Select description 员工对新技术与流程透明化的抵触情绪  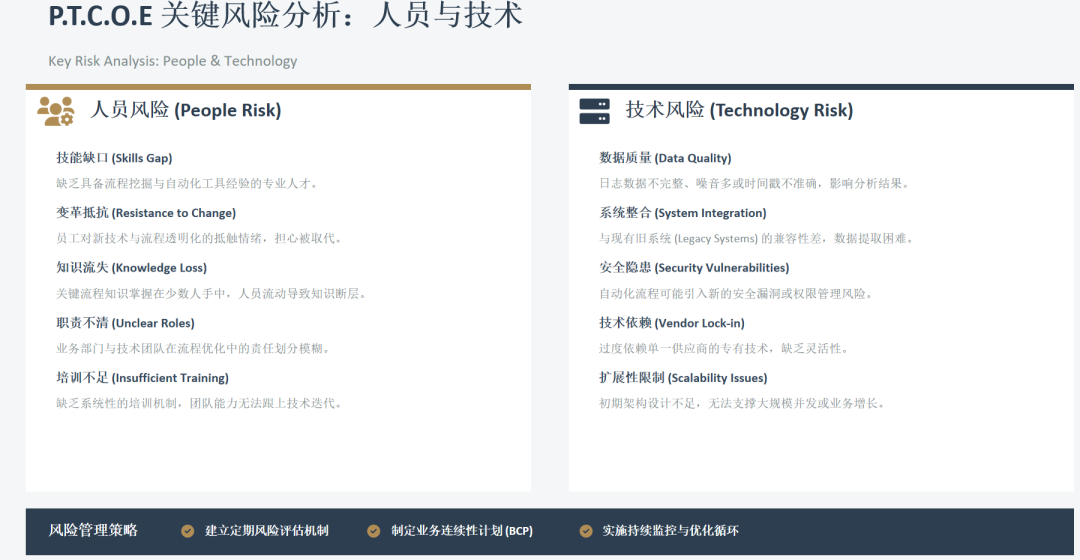(x=159, y=238)
